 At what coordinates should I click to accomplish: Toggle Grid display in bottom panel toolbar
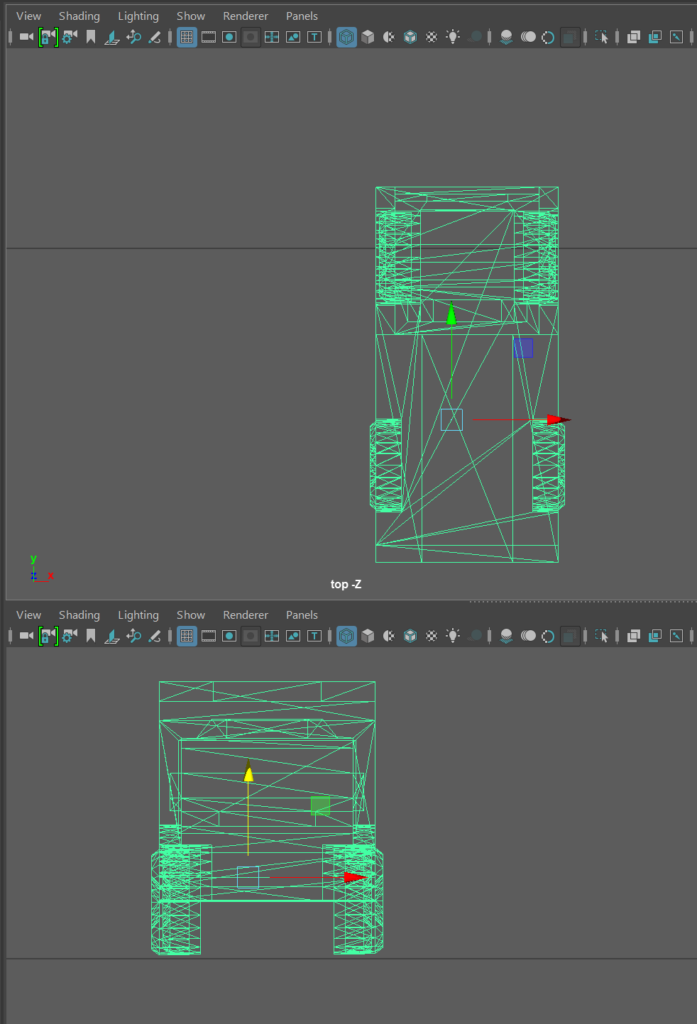[186, 636]
